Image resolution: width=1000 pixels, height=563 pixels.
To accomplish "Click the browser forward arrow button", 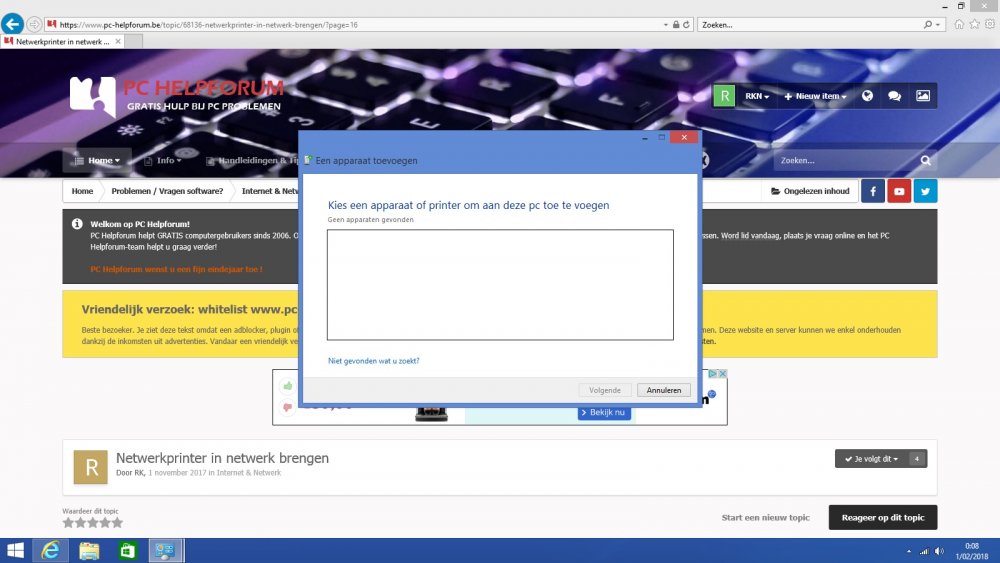I will click(34, 25).
